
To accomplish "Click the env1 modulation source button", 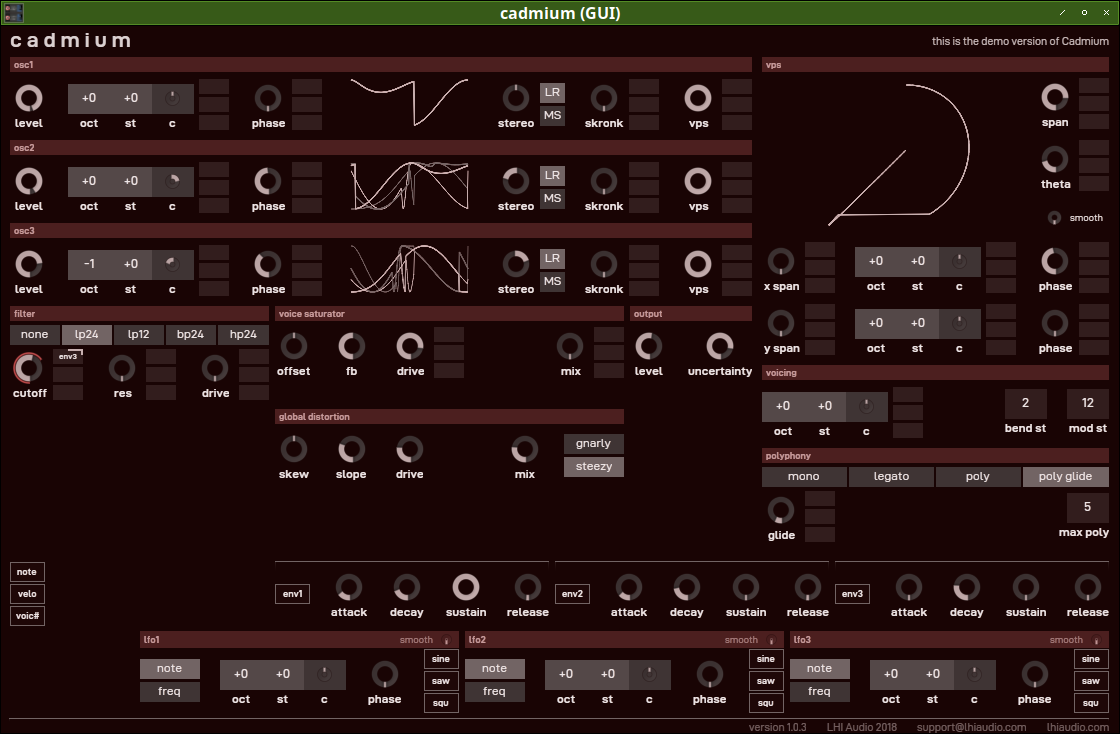I will coord(292,594).
